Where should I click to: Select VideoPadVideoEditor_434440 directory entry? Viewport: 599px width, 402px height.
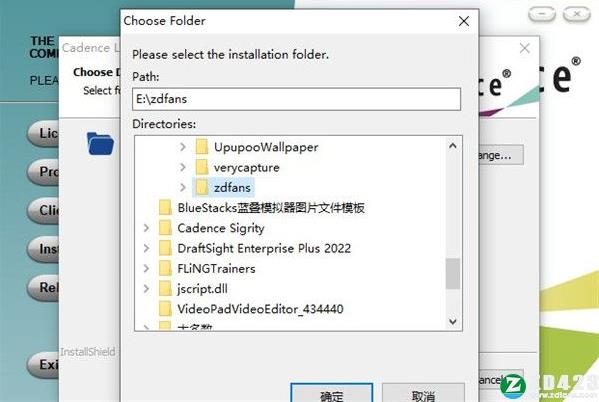[x=260, y=309]
